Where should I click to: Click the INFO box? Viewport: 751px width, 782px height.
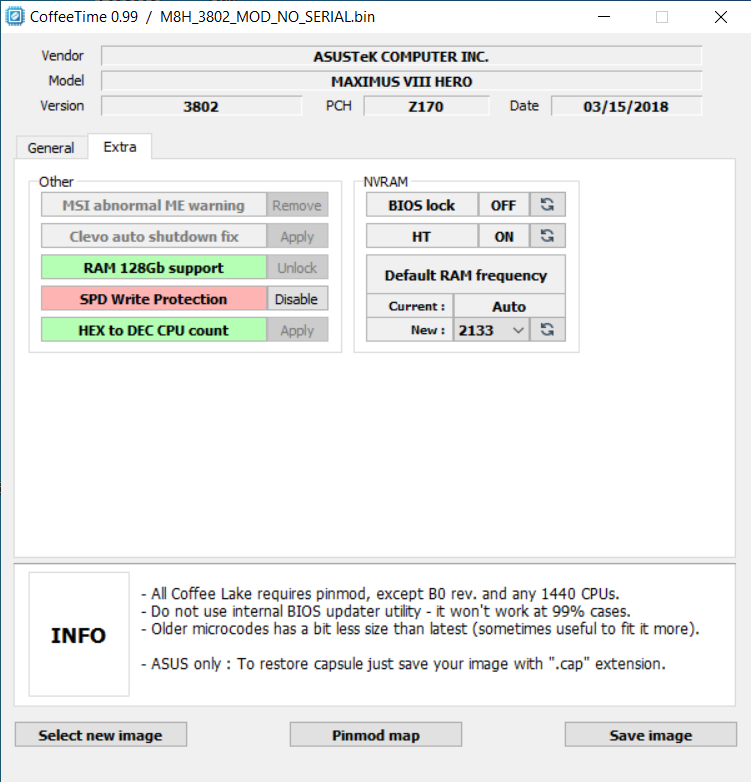coord(79,634)
